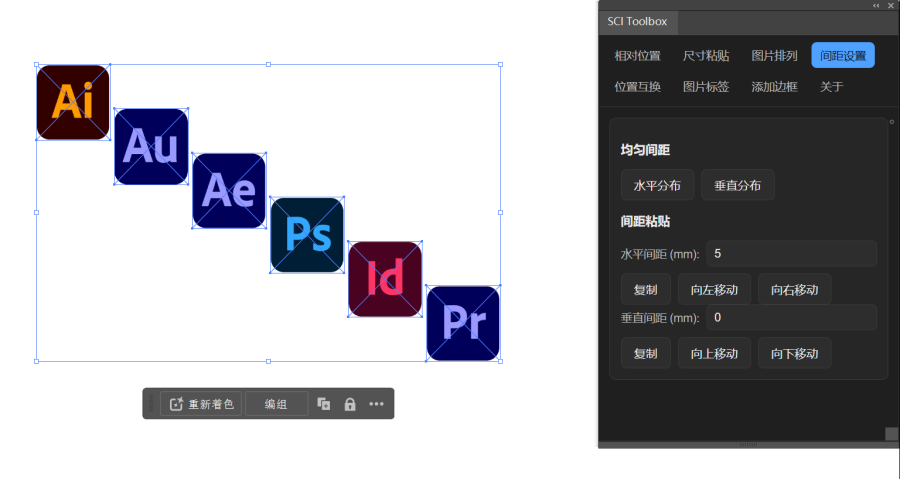This screenshot has height=479, width=900.
Task: Select the Ps Photoshop icon on canvas
Action: [307, 235]
